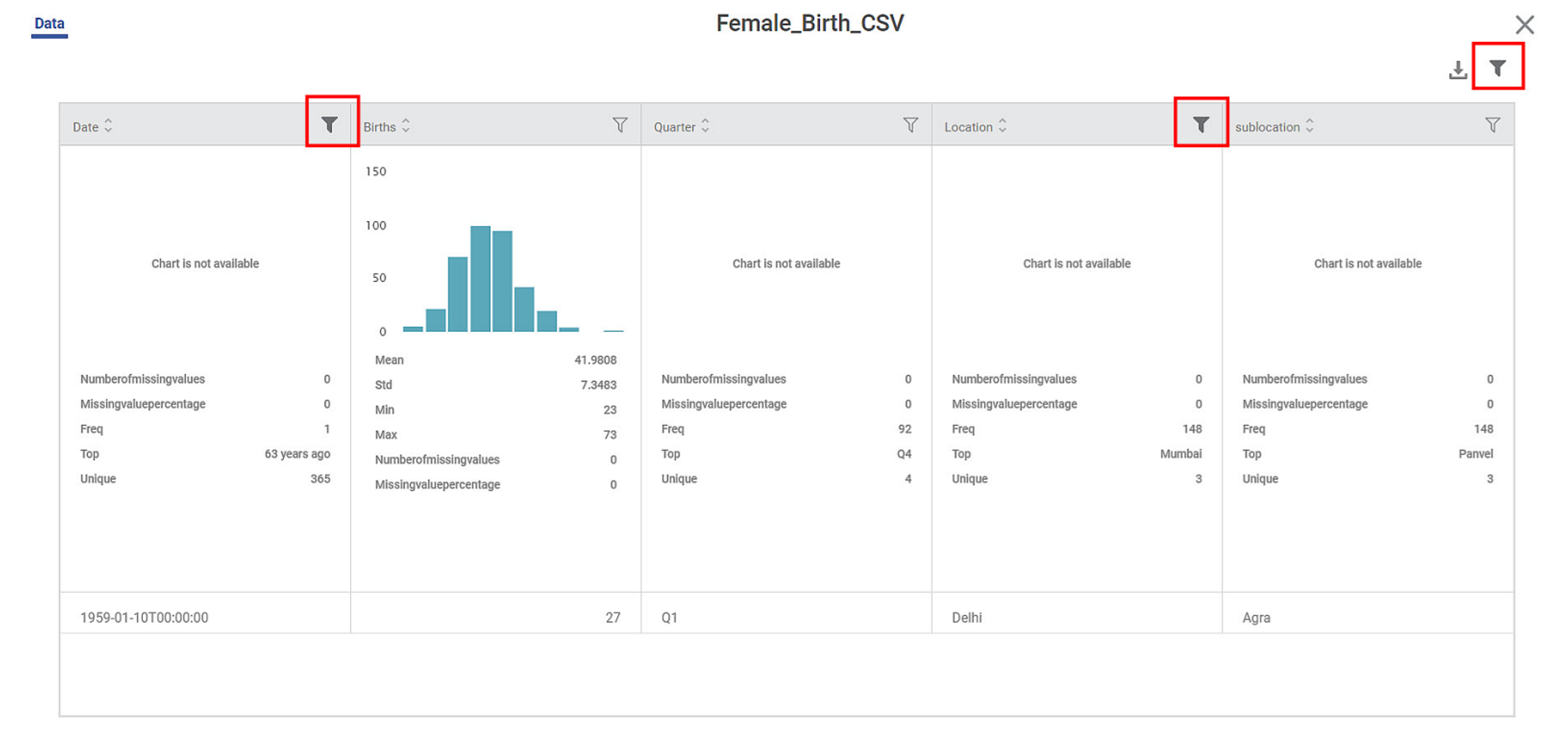Sort by the Date column arrows

pyautogui.click(x=108, y=126)
